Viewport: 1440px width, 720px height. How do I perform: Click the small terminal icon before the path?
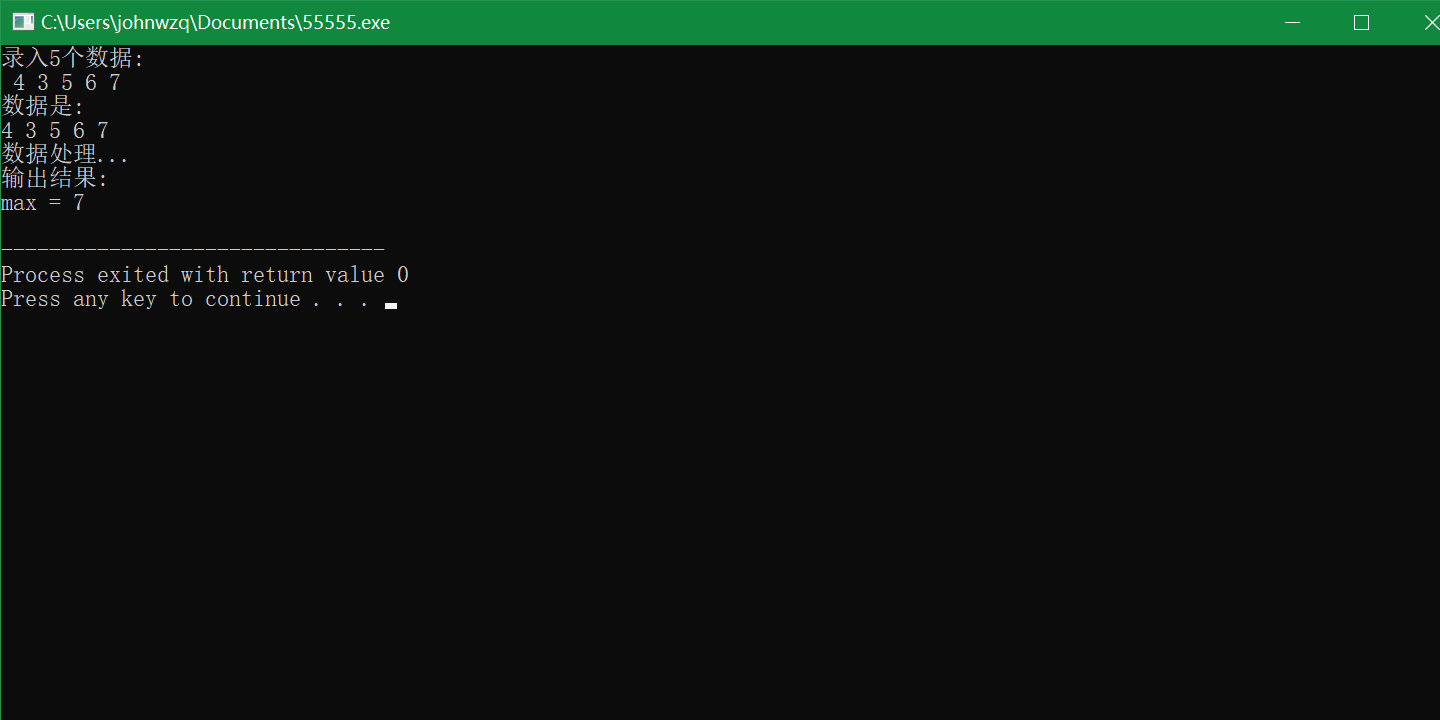tap(21, 21)
